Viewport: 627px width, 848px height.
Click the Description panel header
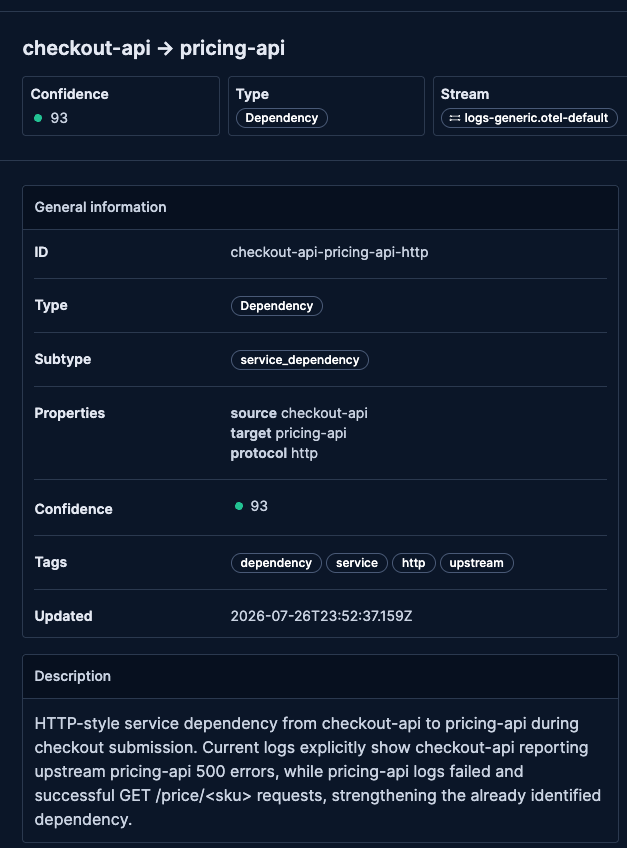click(x=320, y=677)
